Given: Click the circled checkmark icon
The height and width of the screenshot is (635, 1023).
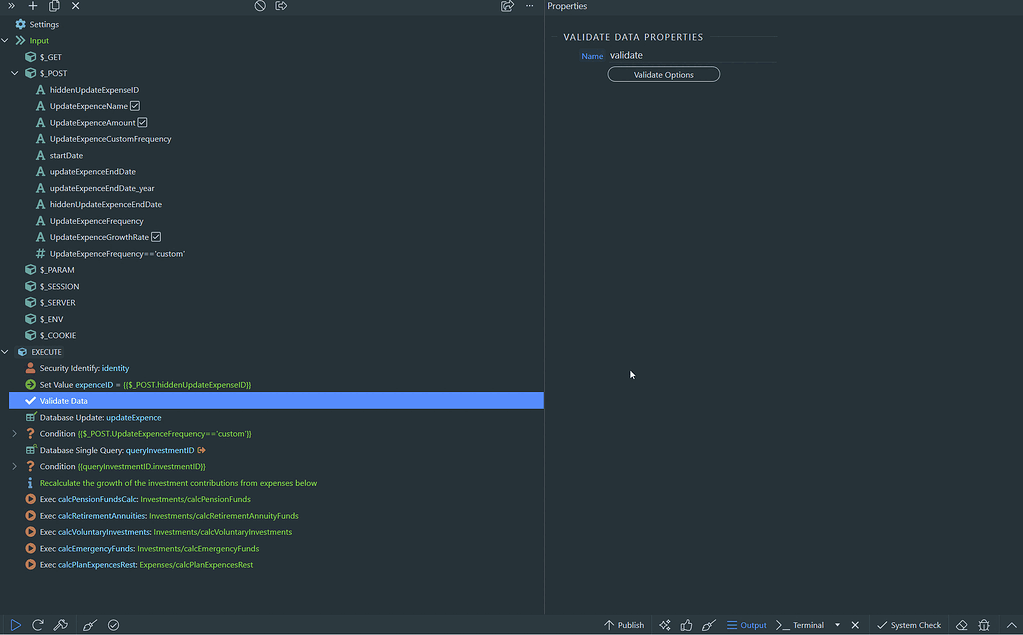Looking at the screenshot, I should 114,625.
